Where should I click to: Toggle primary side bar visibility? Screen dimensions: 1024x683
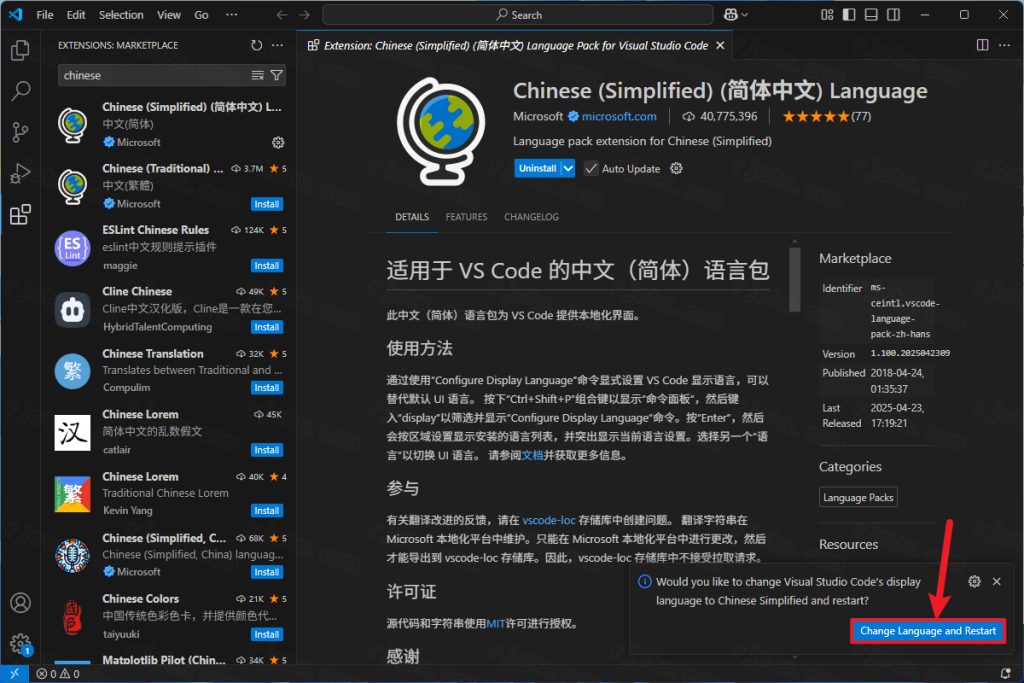849,14
